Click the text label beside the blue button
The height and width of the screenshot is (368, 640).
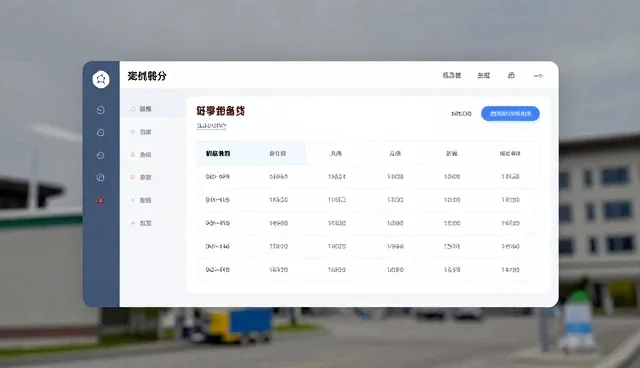click(461, 113)
